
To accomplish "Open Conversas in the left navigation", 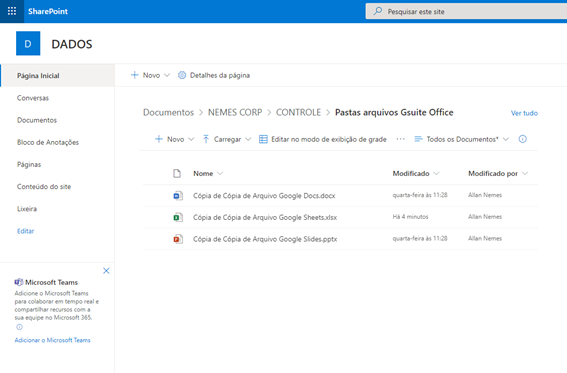I will coord(33,98).
